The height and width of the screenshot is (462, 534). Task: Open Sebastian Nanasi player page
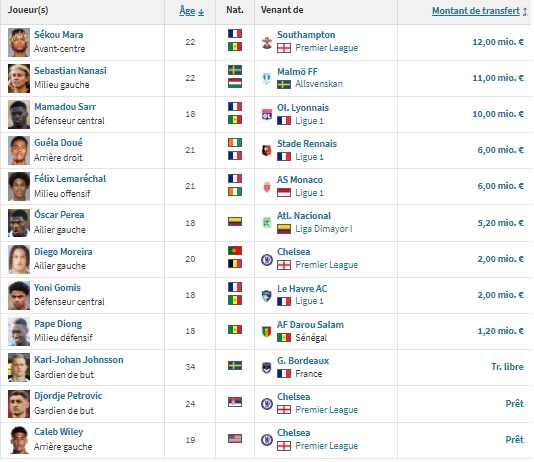pos(70,71)
